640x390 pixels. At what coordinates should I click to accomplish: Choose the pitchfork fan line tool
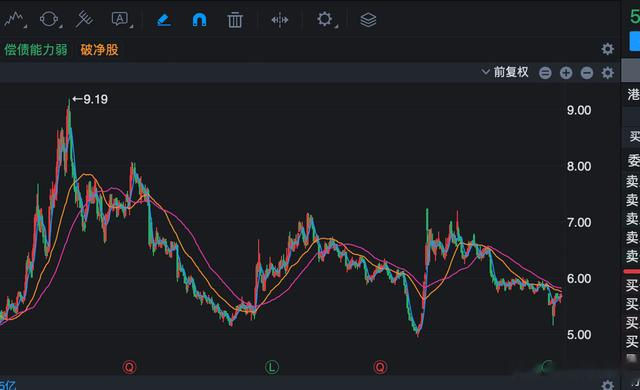(x=84, y=19)
